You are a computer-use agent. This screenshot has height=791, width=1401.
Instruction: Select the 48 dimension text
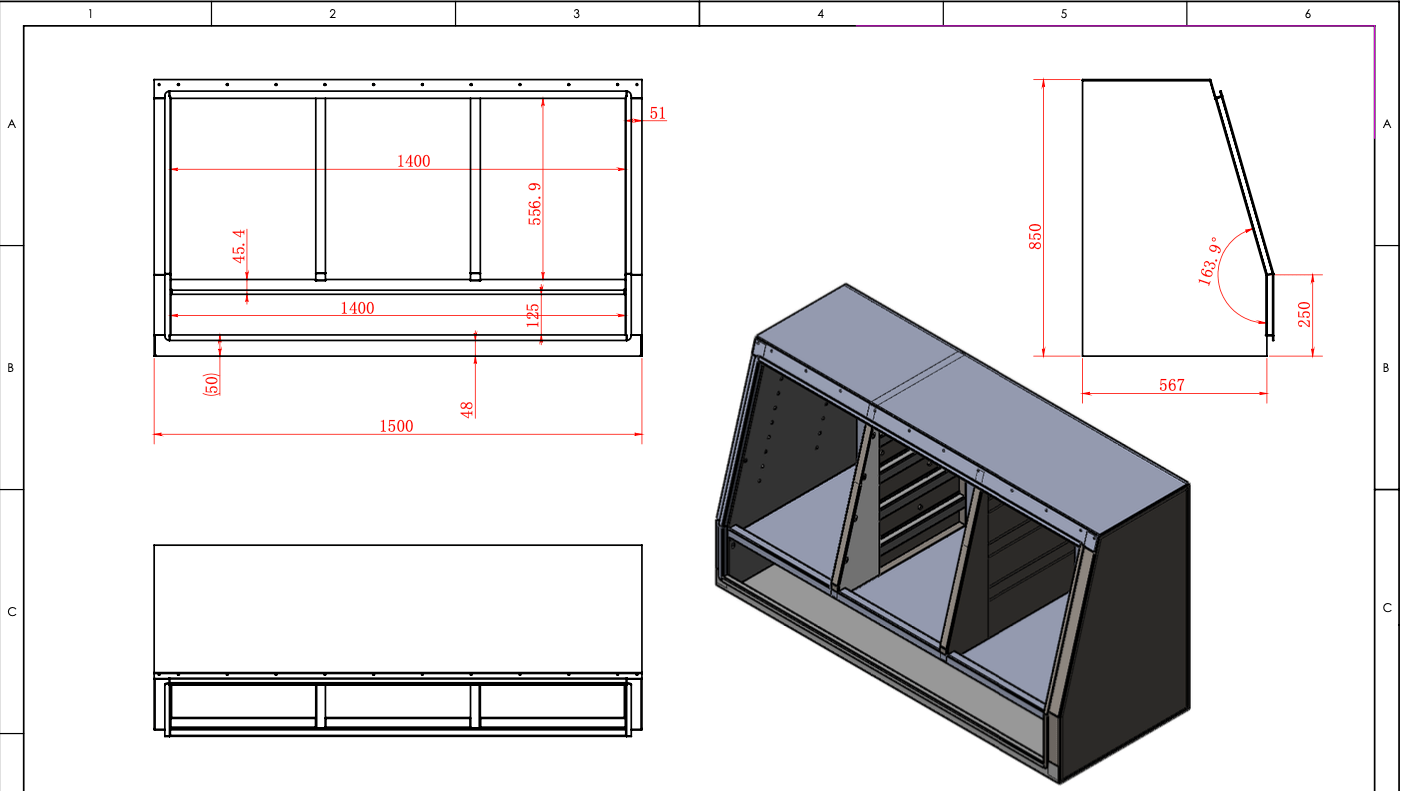[x=467, y=409]
